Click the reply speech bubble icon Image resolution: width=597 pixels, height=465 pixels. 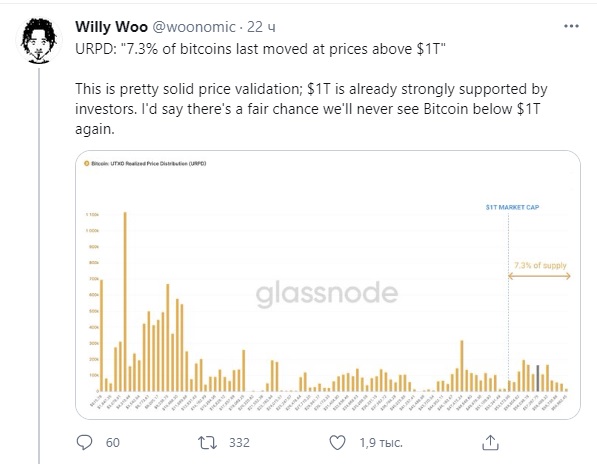tap(84, 443)
